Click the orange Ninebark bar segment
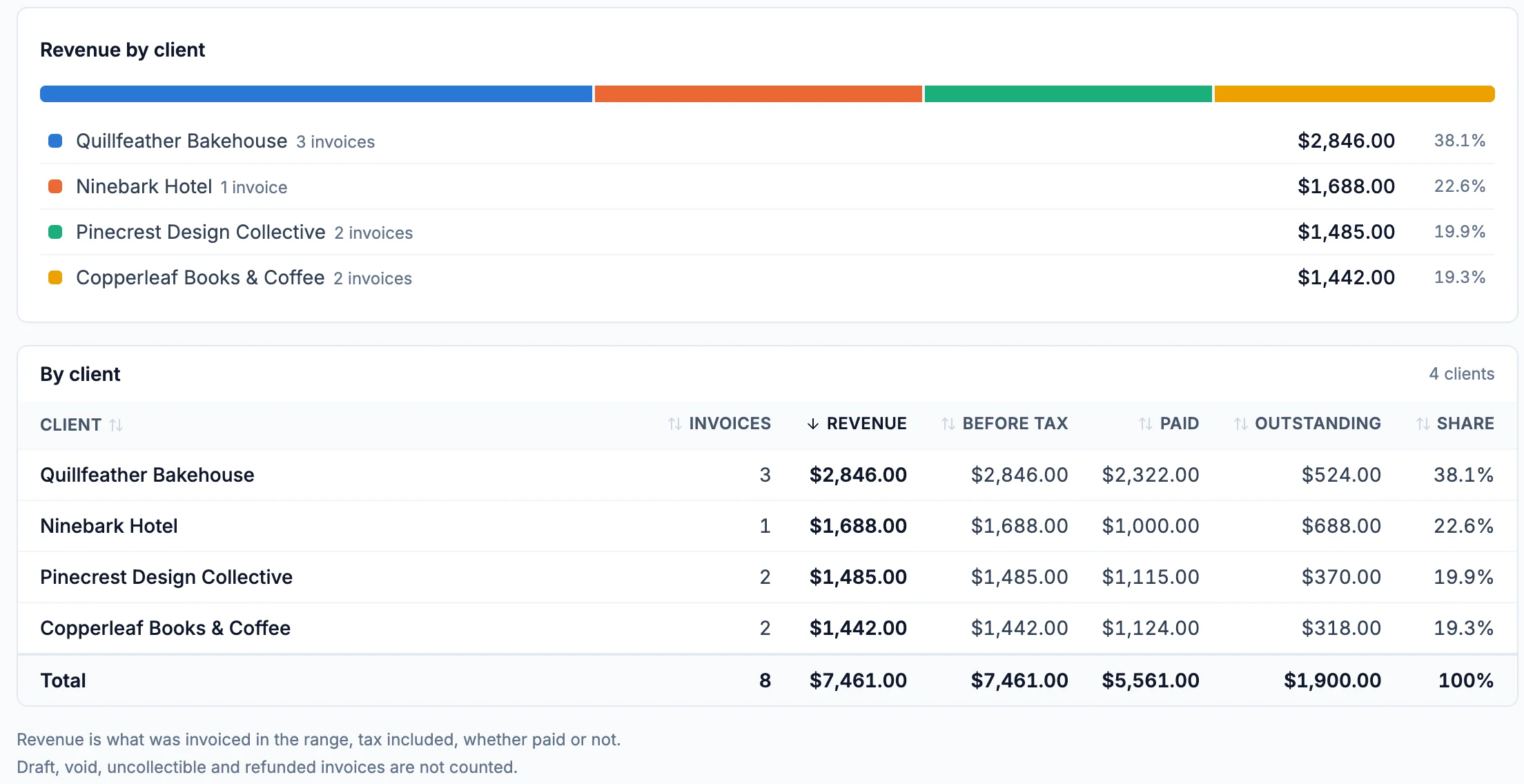Screen dimensions: 1524x784 (x=759, y=94)
